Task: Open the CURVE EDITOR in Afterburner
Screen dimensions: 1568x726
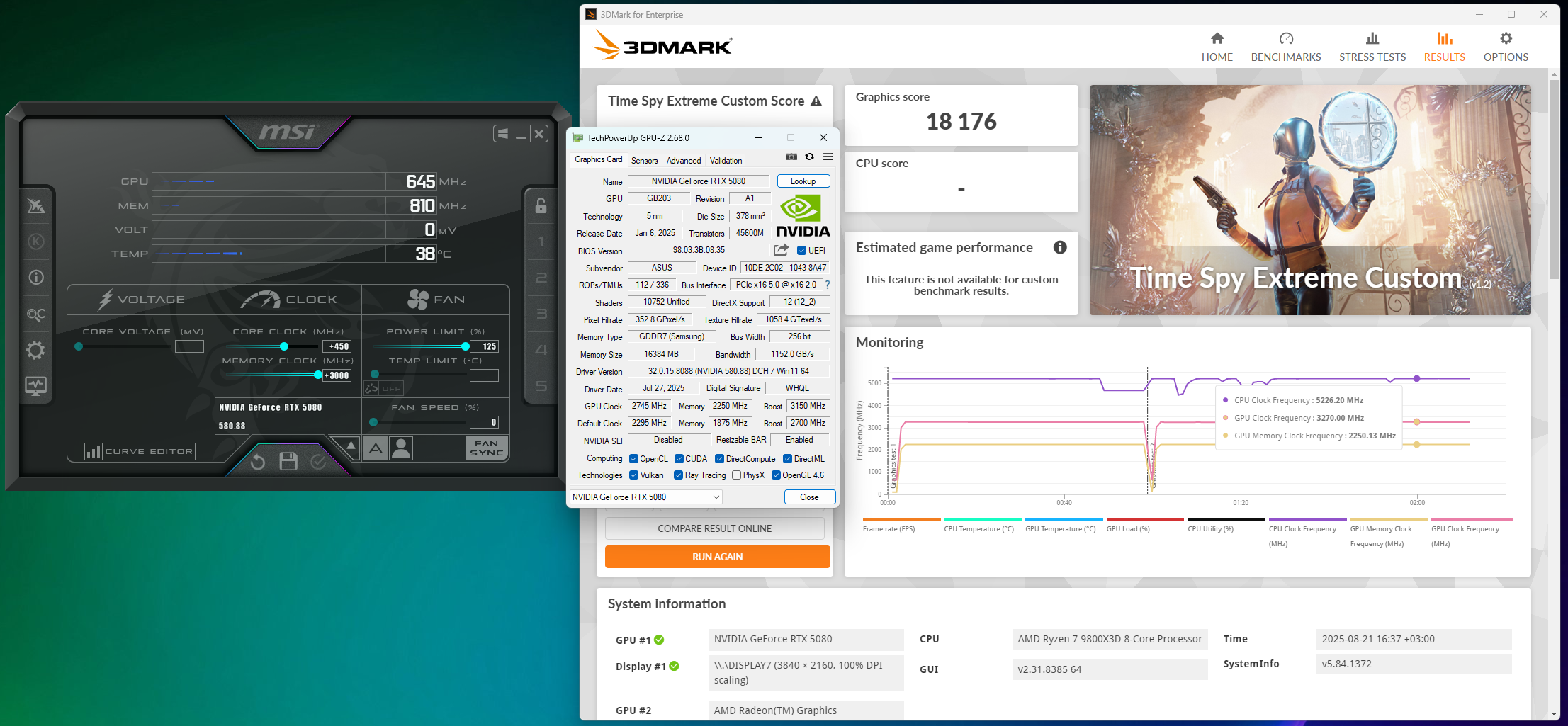Action: pos(139,451)
